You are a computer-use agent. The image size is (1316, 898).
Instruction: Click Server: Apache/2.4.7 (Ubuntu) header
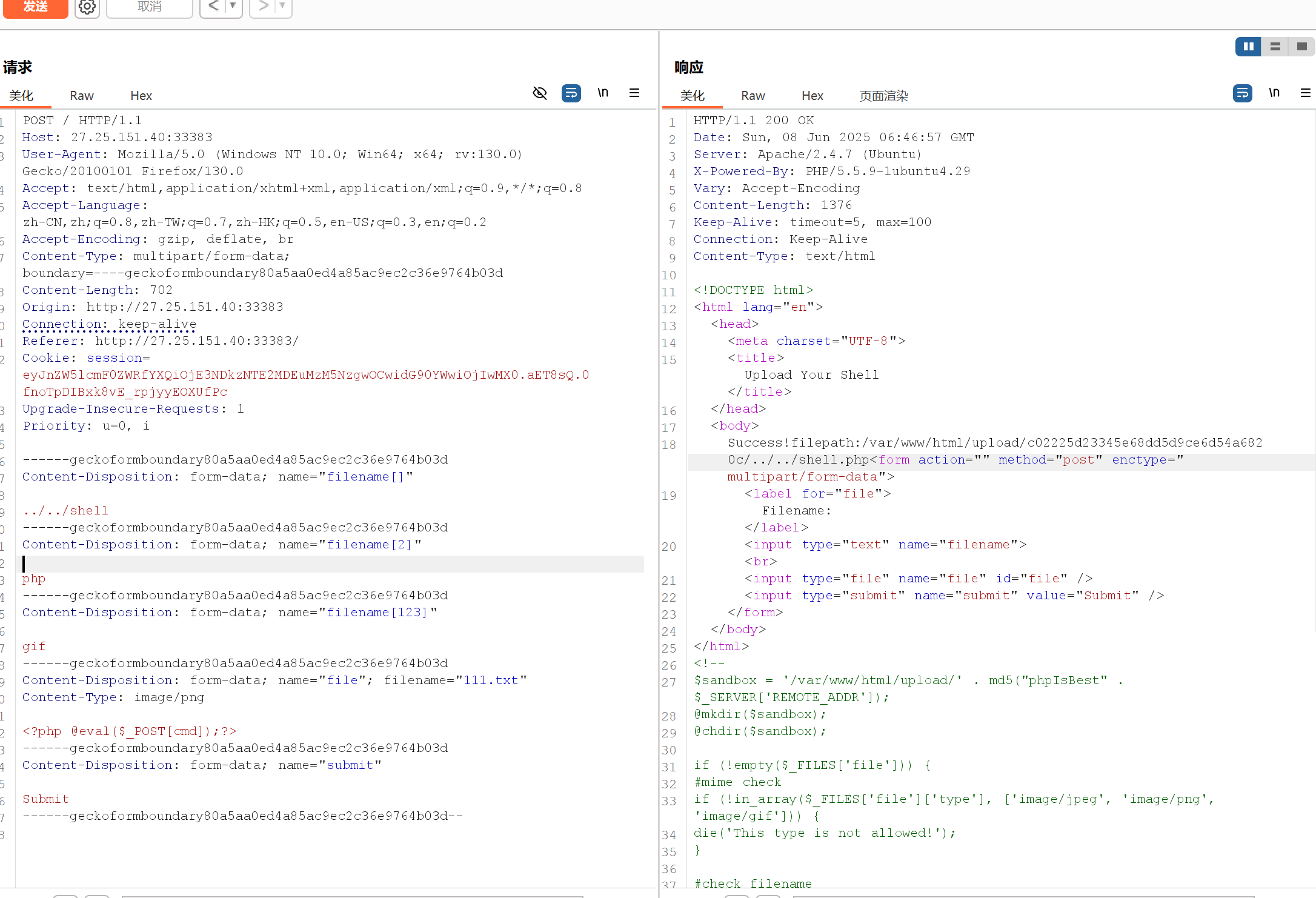[808, 155]
